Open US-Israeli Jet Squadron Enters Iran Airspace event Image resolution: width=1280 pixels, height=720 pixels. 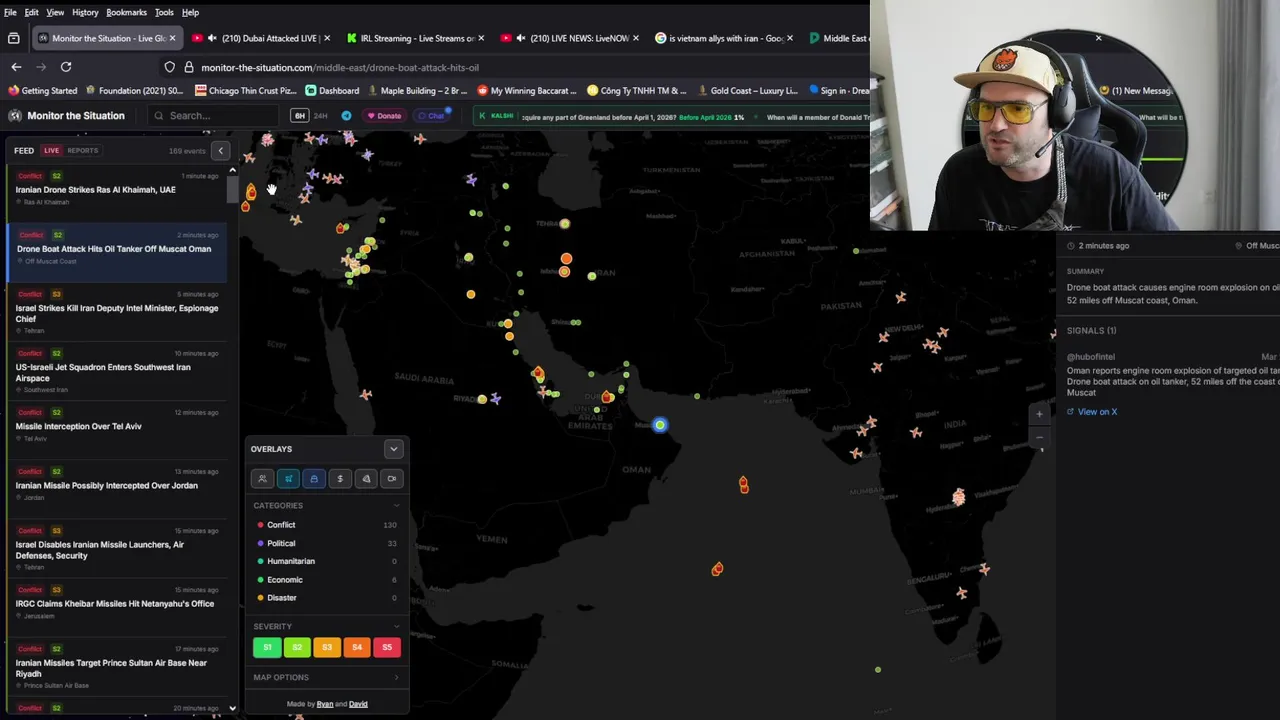pyautogui.click(x=116, y=371)
